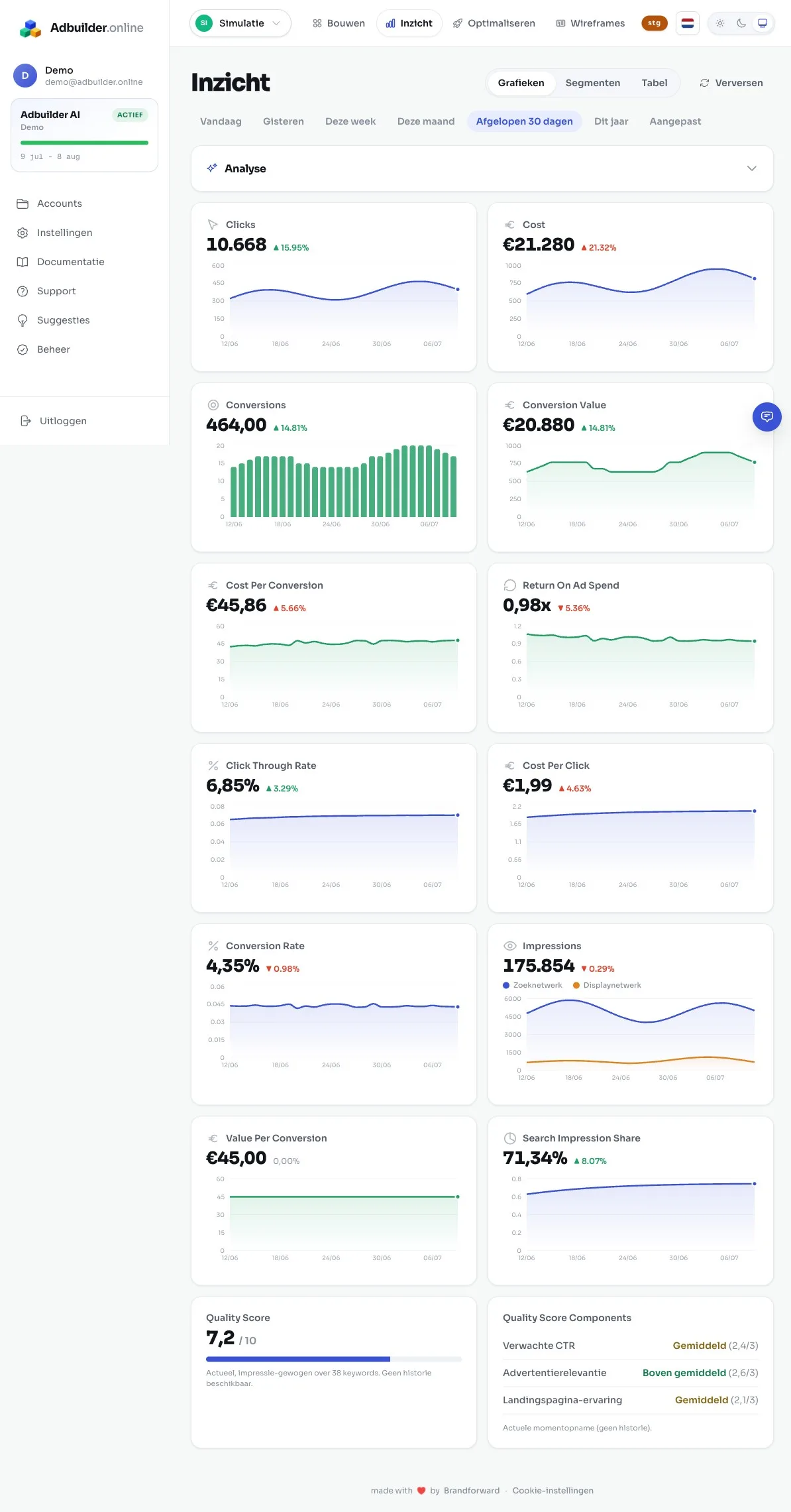Click the Verwachte CTR row
The height and width of the screenshot is (1512, 791).
click(x=631, y=1346)
